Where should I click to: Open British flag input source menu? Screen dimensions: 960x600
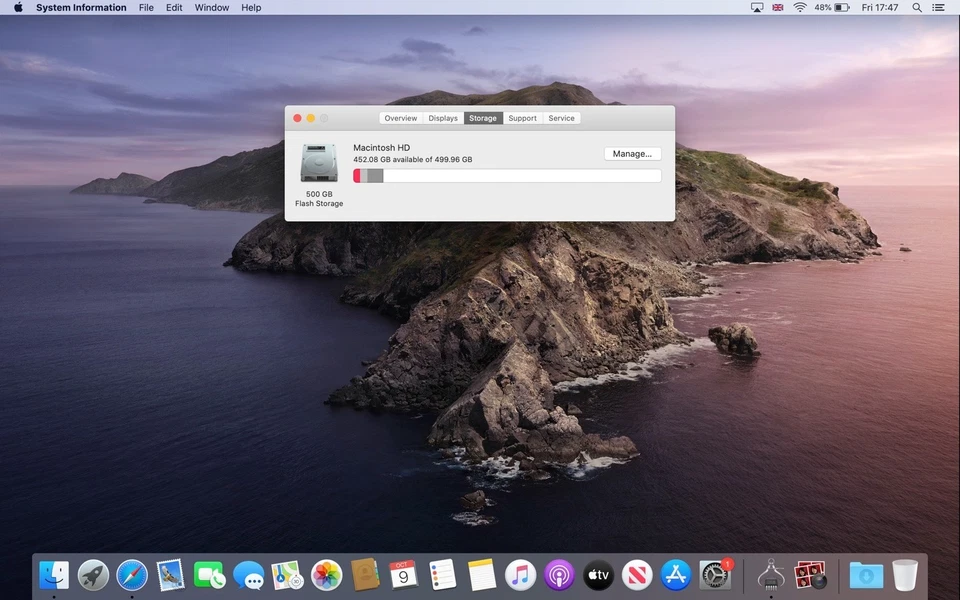point(778,7)
